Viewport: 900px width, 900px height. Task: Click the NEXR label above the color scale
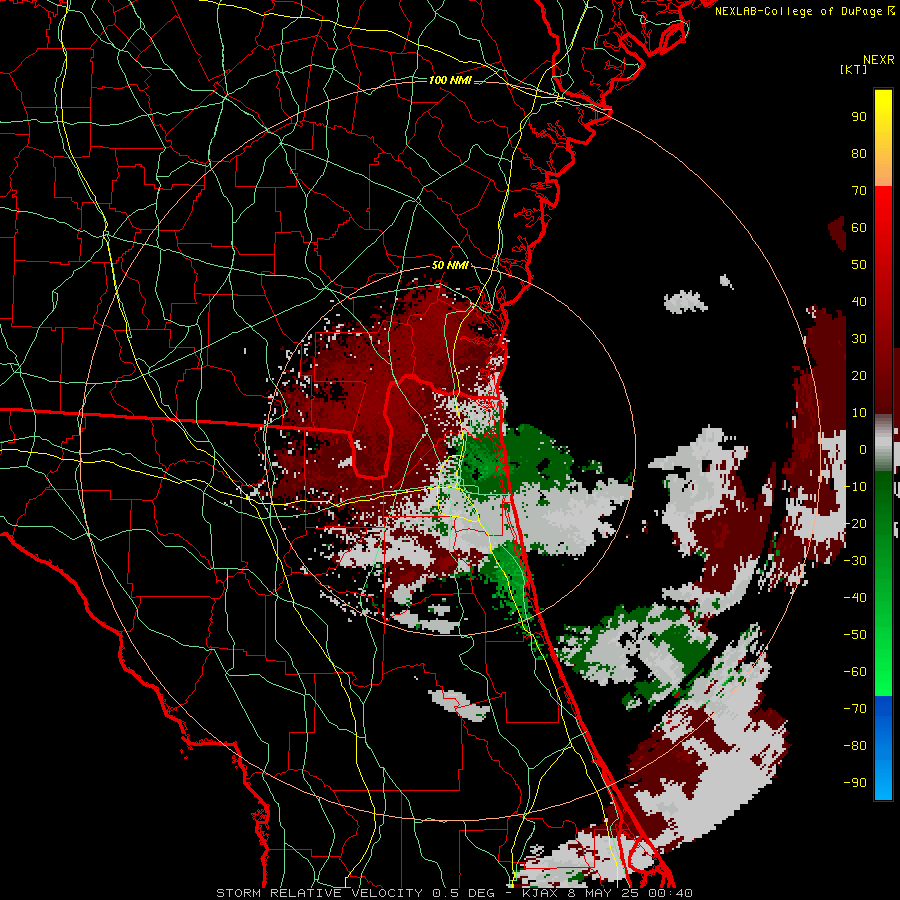pos(878,60)
